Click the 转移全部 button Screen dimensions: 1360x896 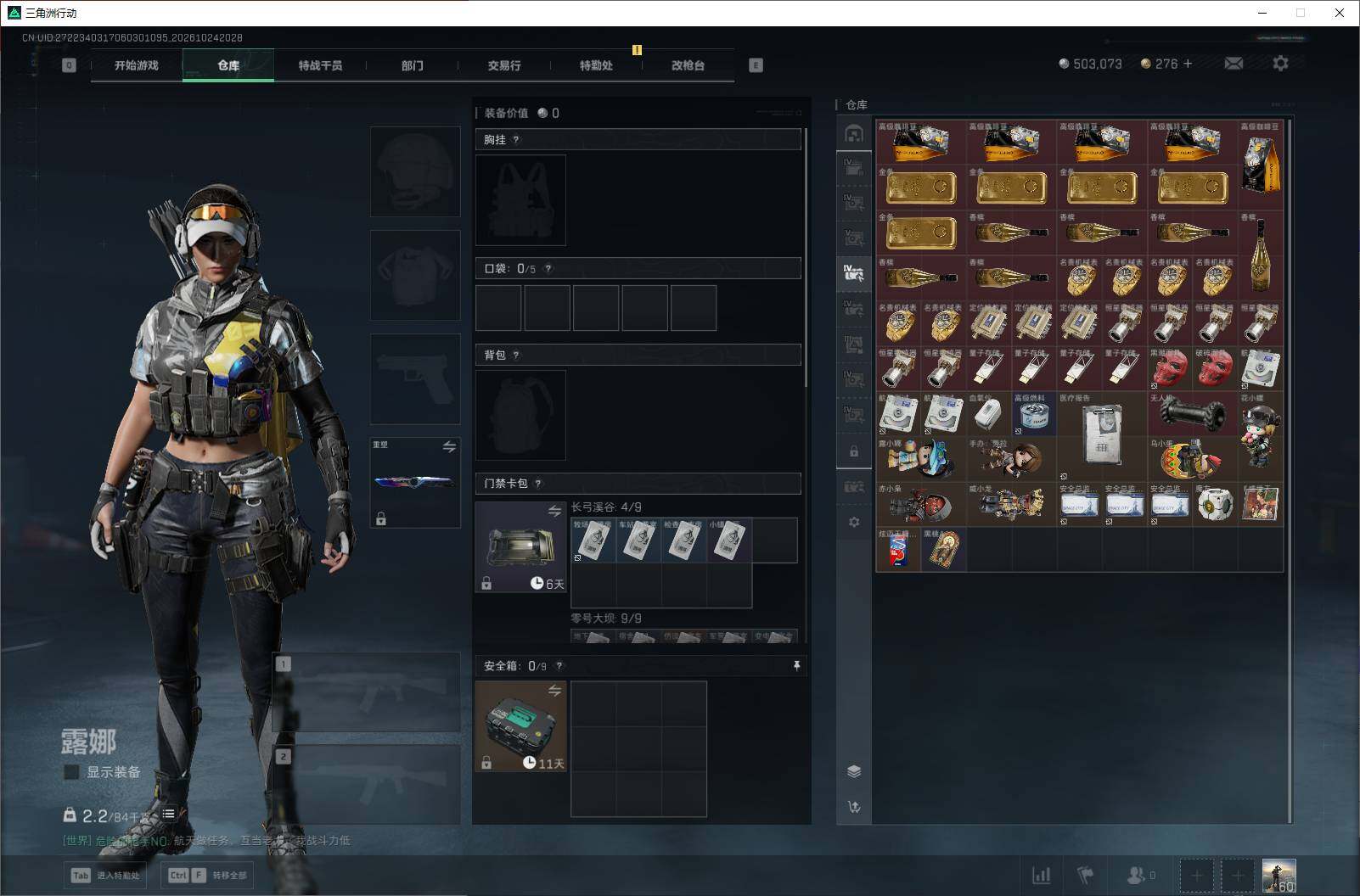point(209,876)
